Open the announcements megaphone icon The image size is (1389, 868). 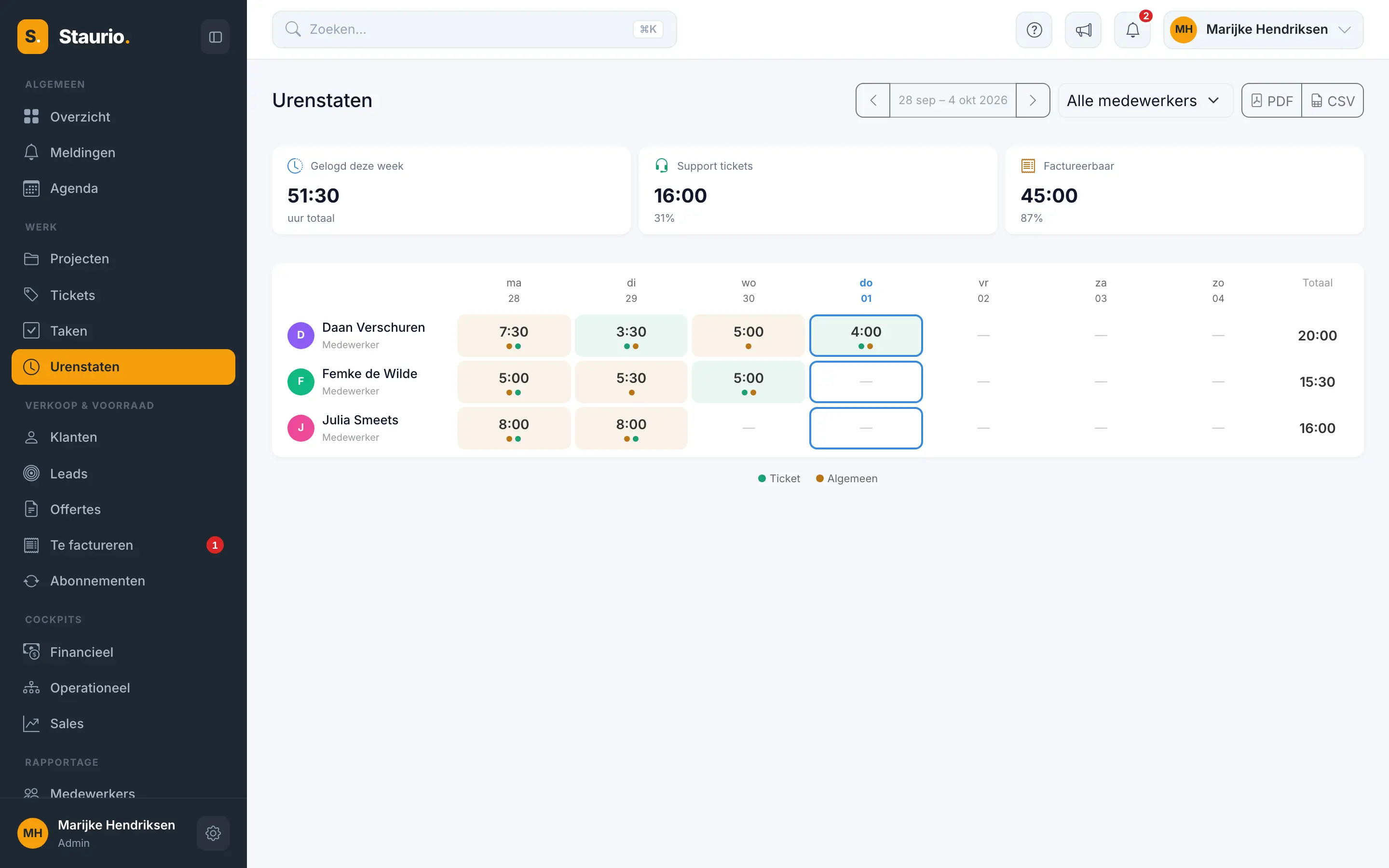tap(1083, 30)
